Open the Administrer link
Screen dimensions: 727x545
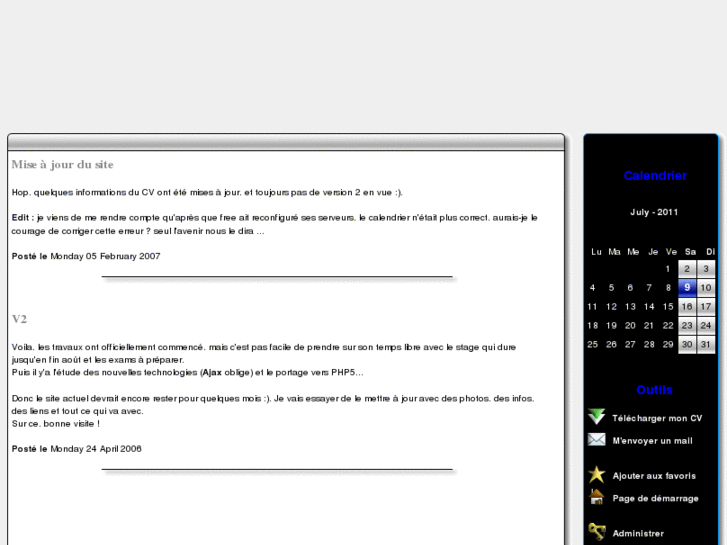(x=638, y=533)
